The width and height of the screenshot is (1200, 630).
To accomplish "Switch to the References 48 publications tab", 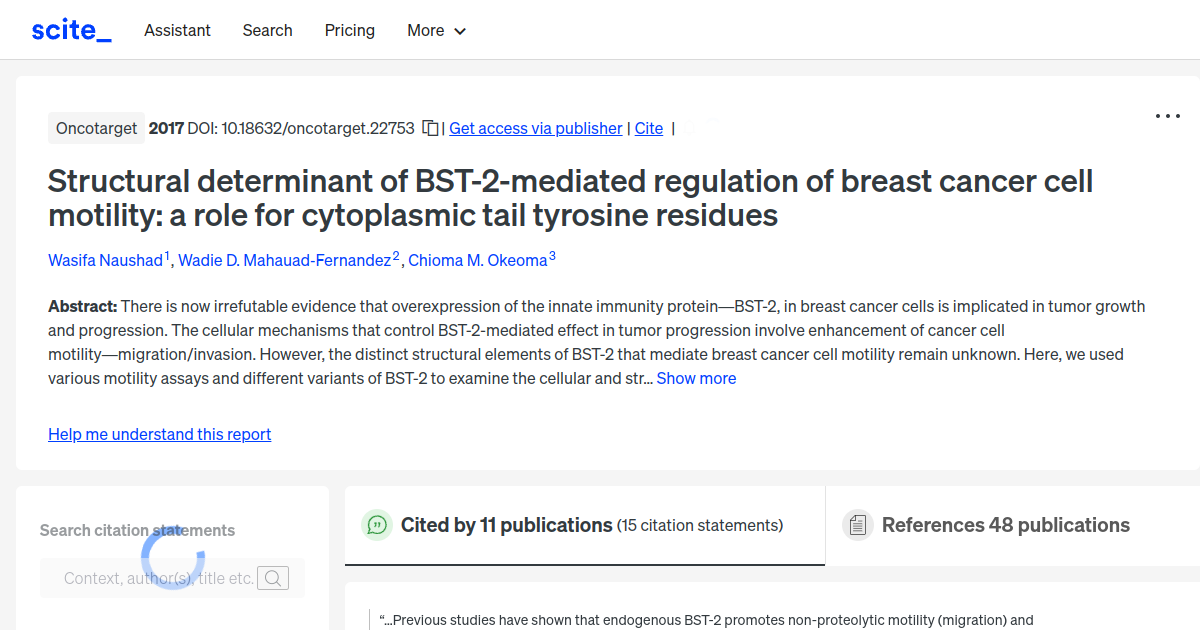I will 1005,524.
